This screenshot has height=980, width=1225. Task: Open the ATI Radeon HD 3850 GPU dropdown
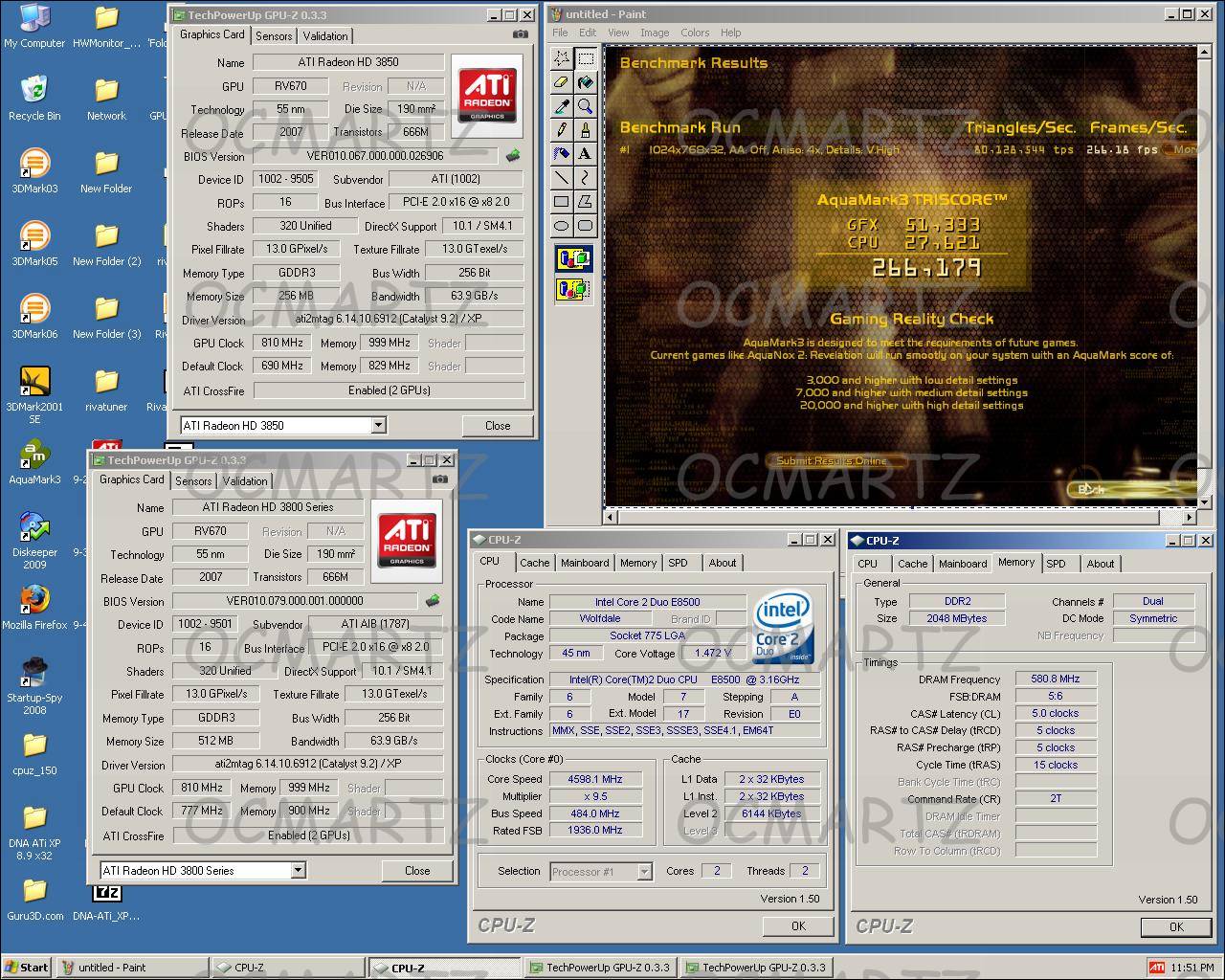pos(378,426)
